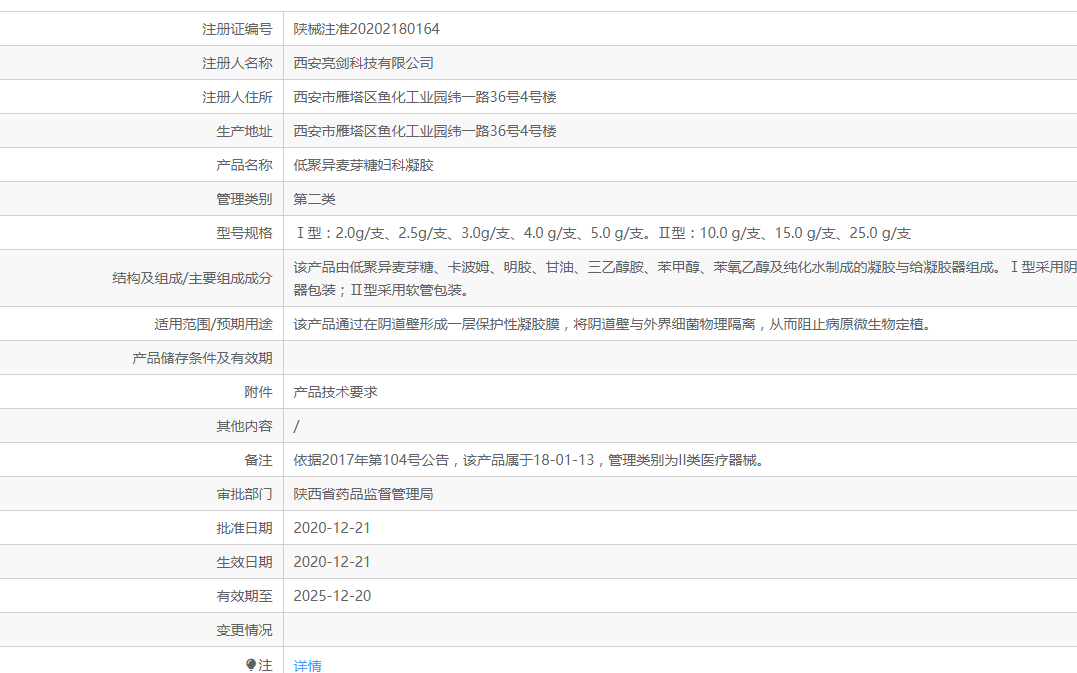The height and width of the screenshot is (673, 1077).
Task: Click the 第二类 management category value
Action: (x=315, y=199)
